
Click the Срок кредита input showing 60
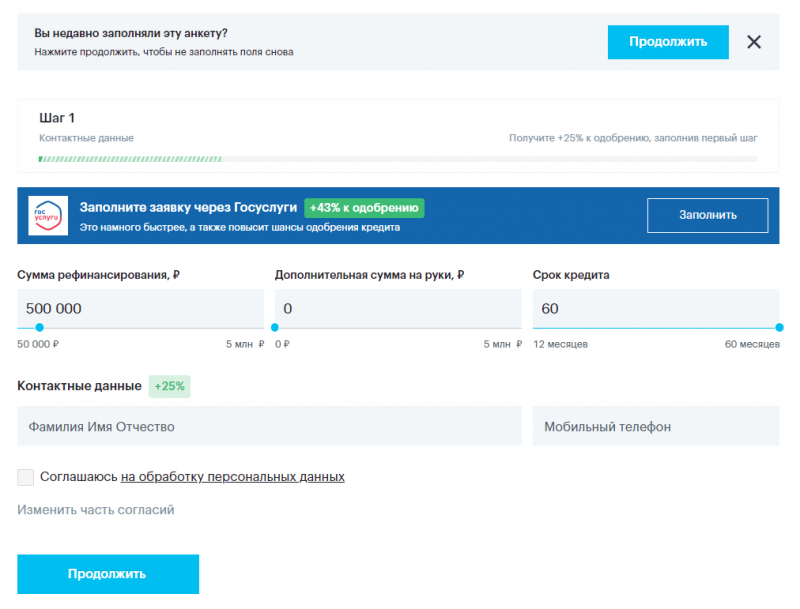(x=655, y=308)
